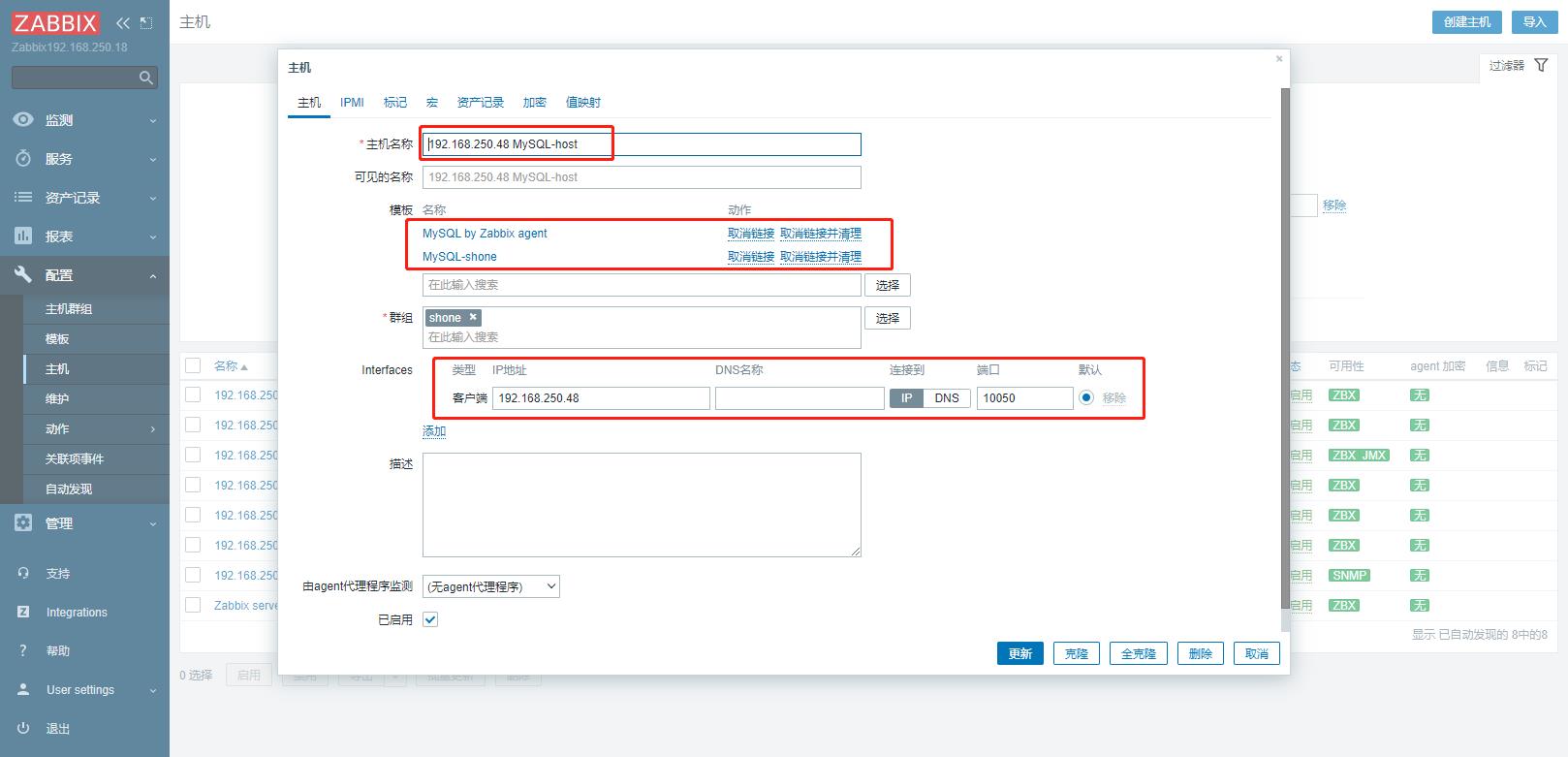Click the 报表 chart icon
The image size is (1568, 757).
pyautogui.click(x=23, y=236)
